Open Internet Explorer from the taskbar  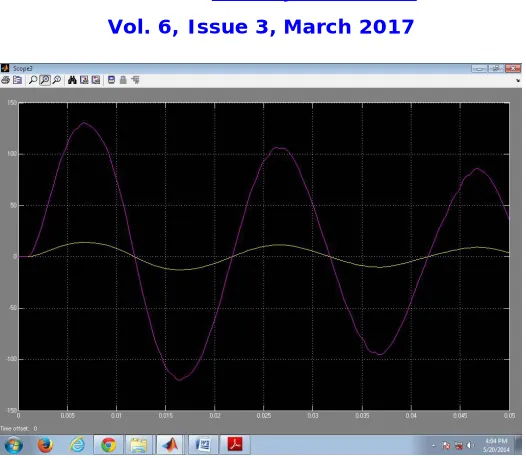tap(77, 445)
